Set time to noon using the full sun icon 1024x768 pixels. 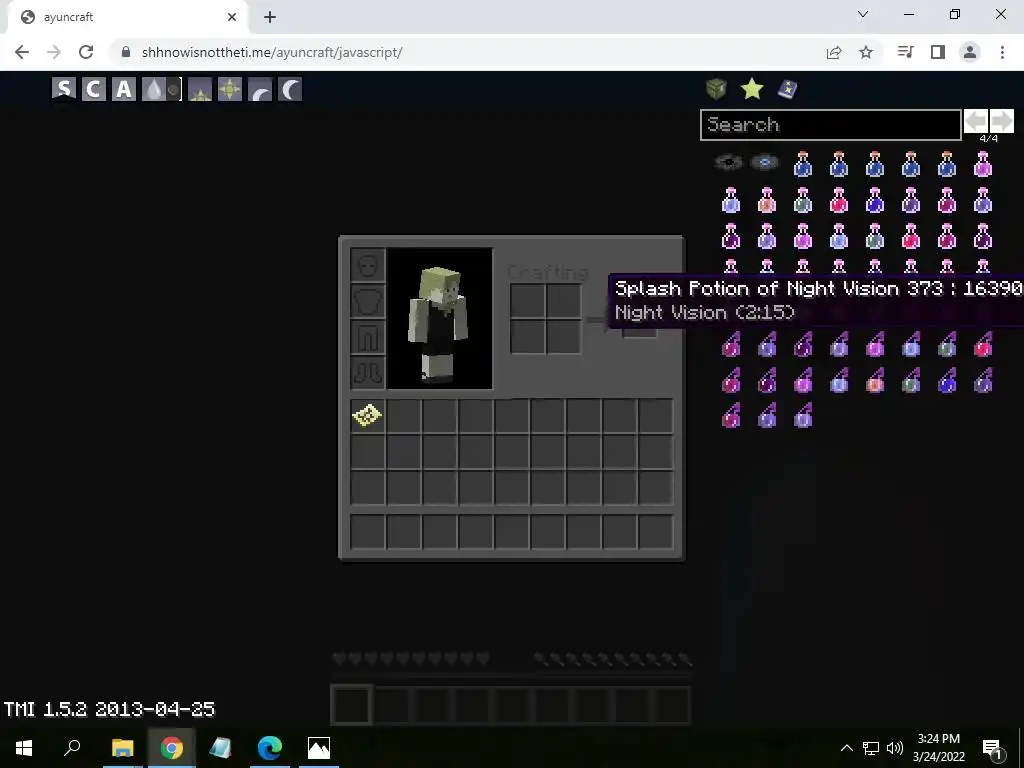pyautogui.click(x=230, y=89)
